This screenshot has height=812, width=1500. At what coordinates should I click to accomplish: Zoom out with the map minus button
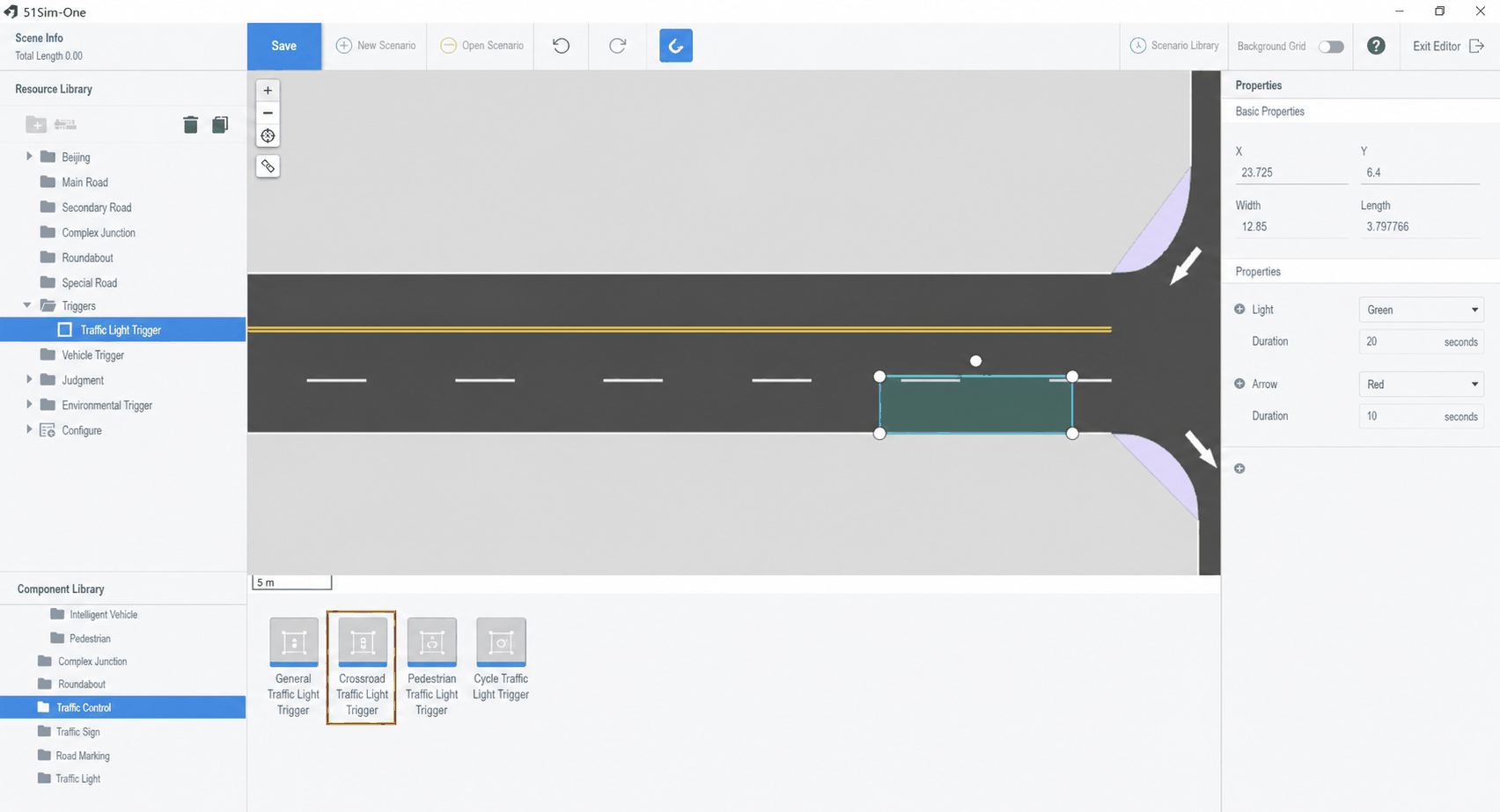tap(268, 113)
